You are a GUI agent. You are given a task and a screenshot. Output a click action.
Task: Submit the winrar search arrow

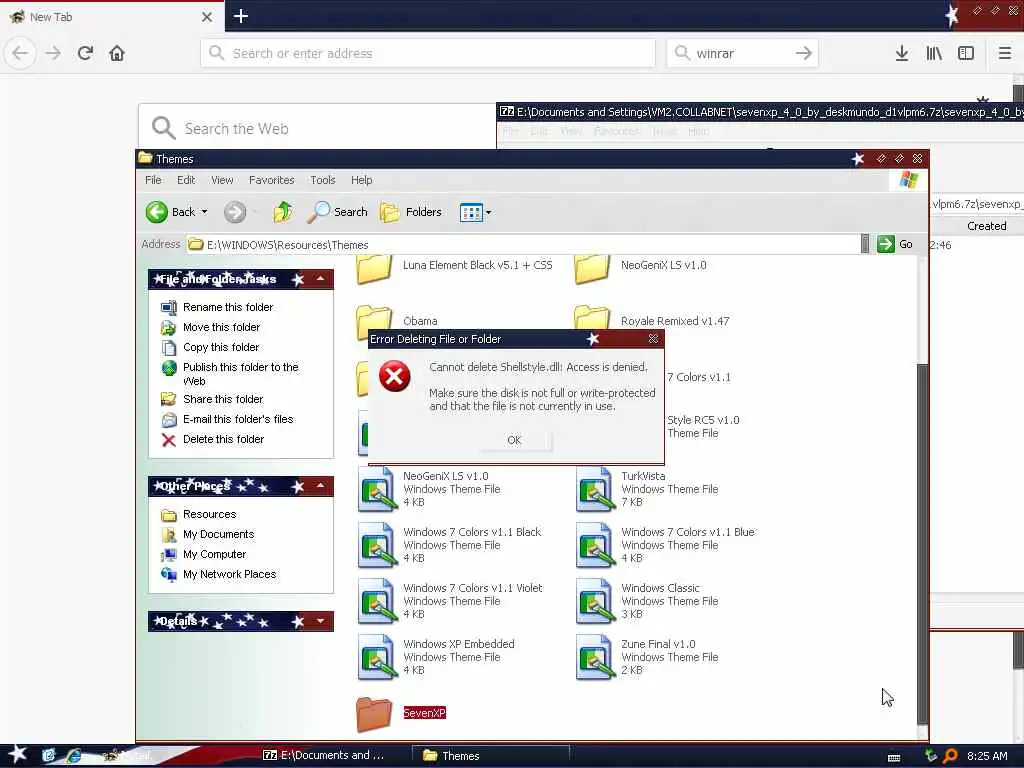click(x=804, y=53)
